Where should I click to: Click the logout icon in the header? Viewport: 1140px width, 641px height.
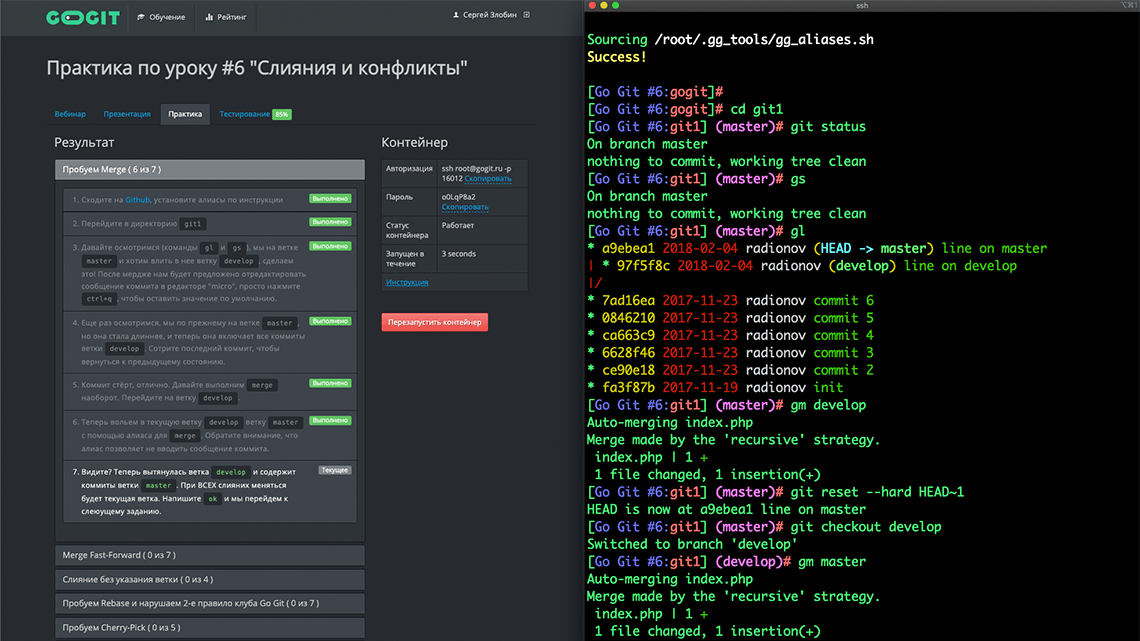point(527,15)
